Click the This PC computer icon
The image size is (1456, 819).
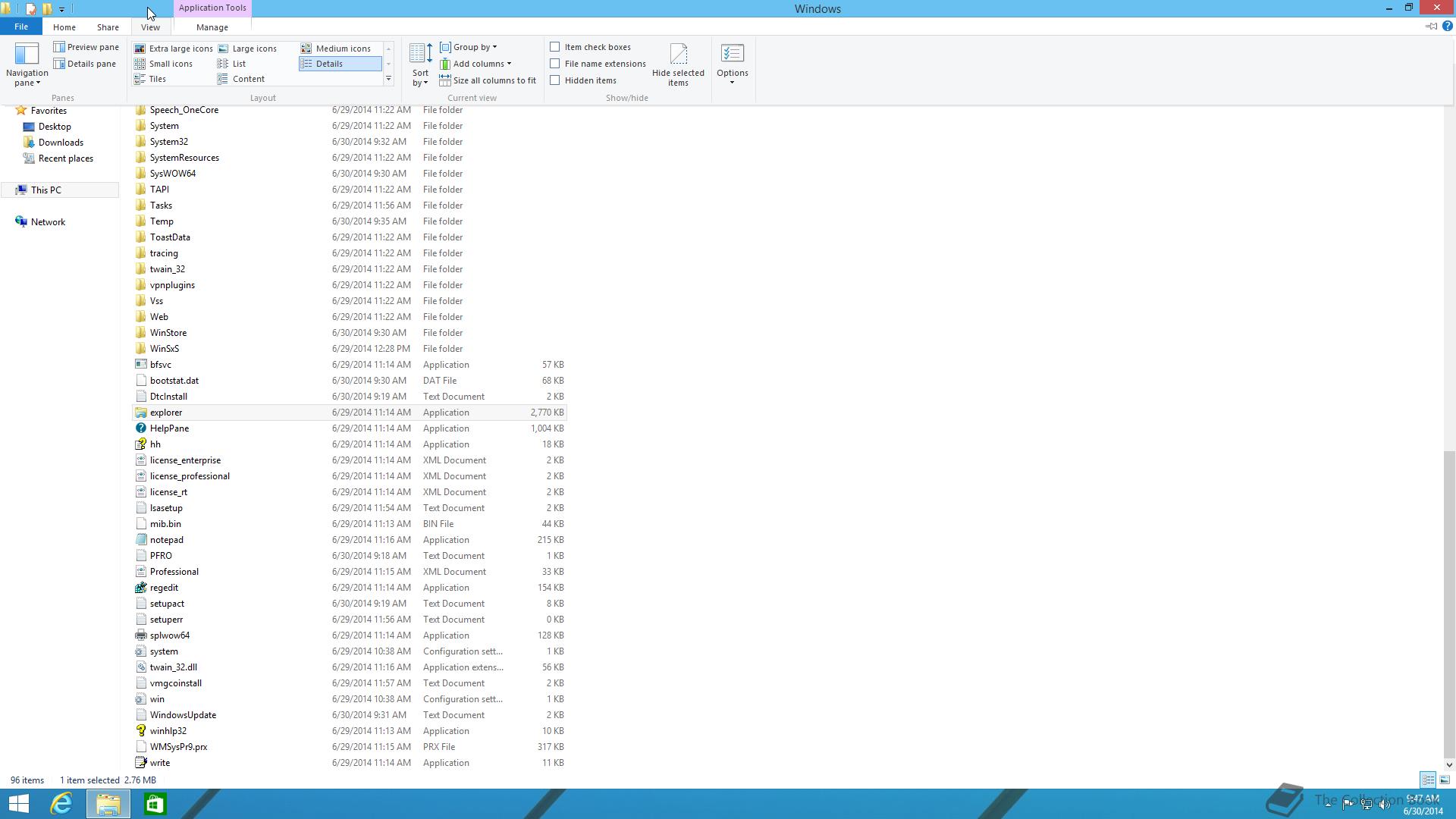click(x=21, y=190)
